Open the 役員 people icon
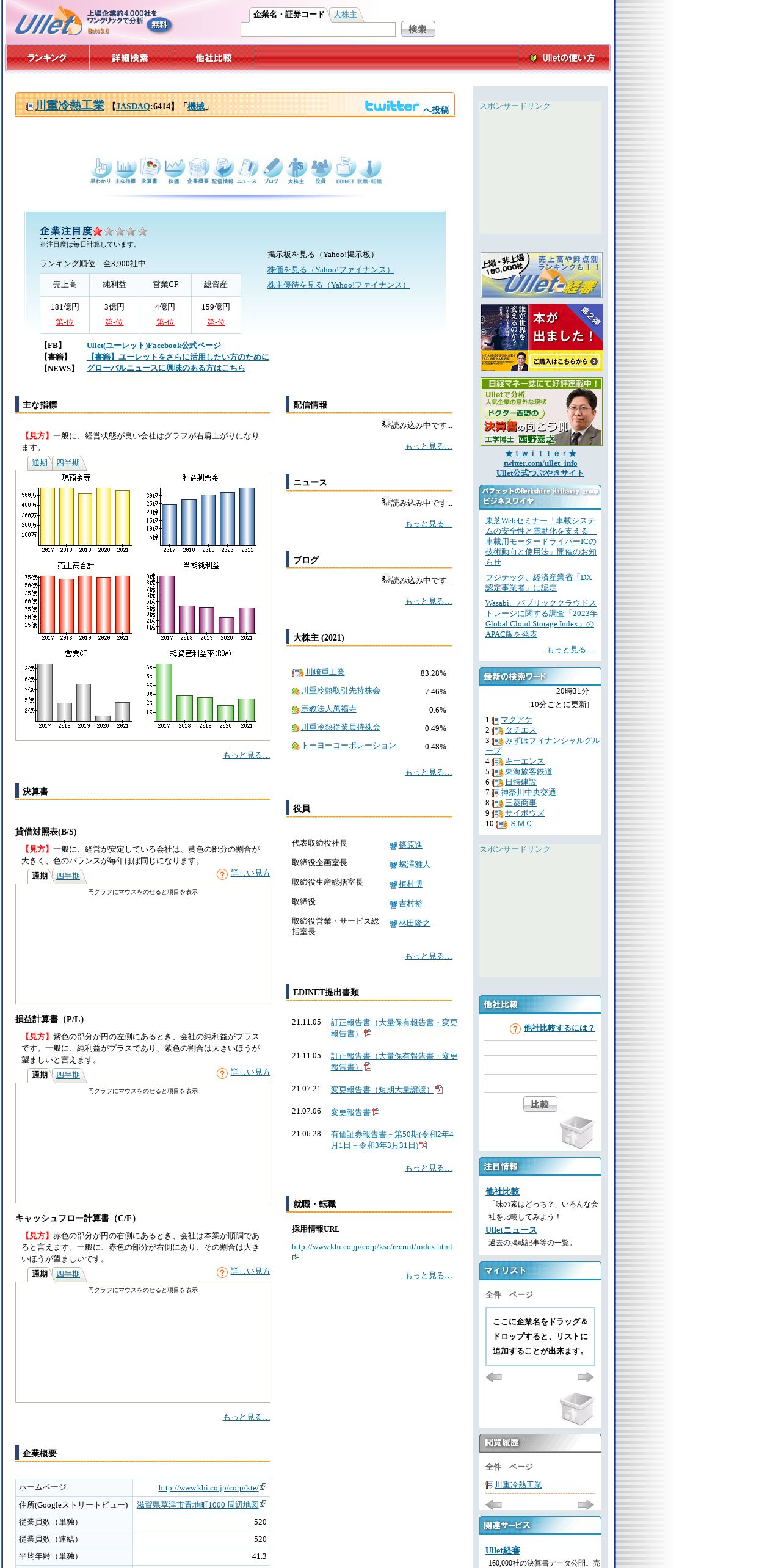 tap(321, 170)
